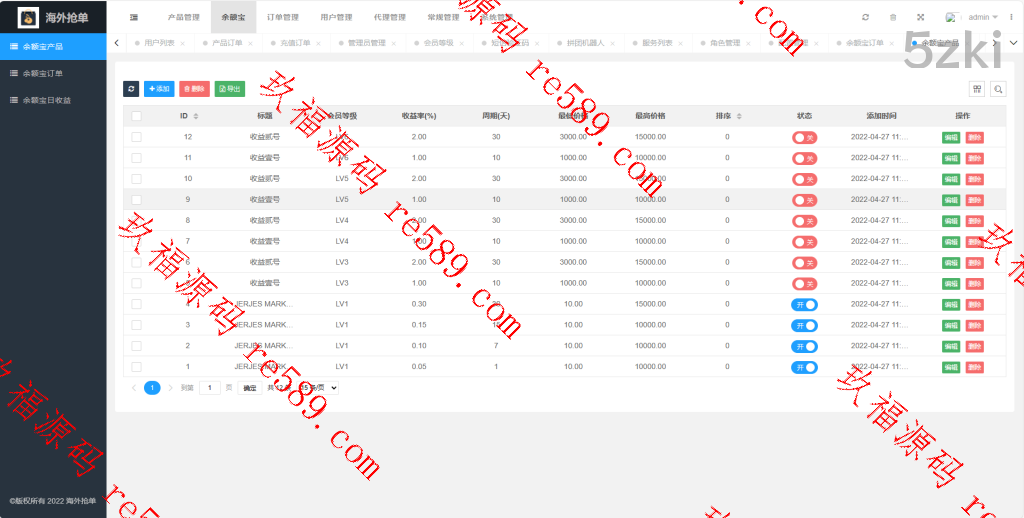Click the dark table refresh button
The width and height of the screenshot is (1024, 518).
click(x=131, y=89)
